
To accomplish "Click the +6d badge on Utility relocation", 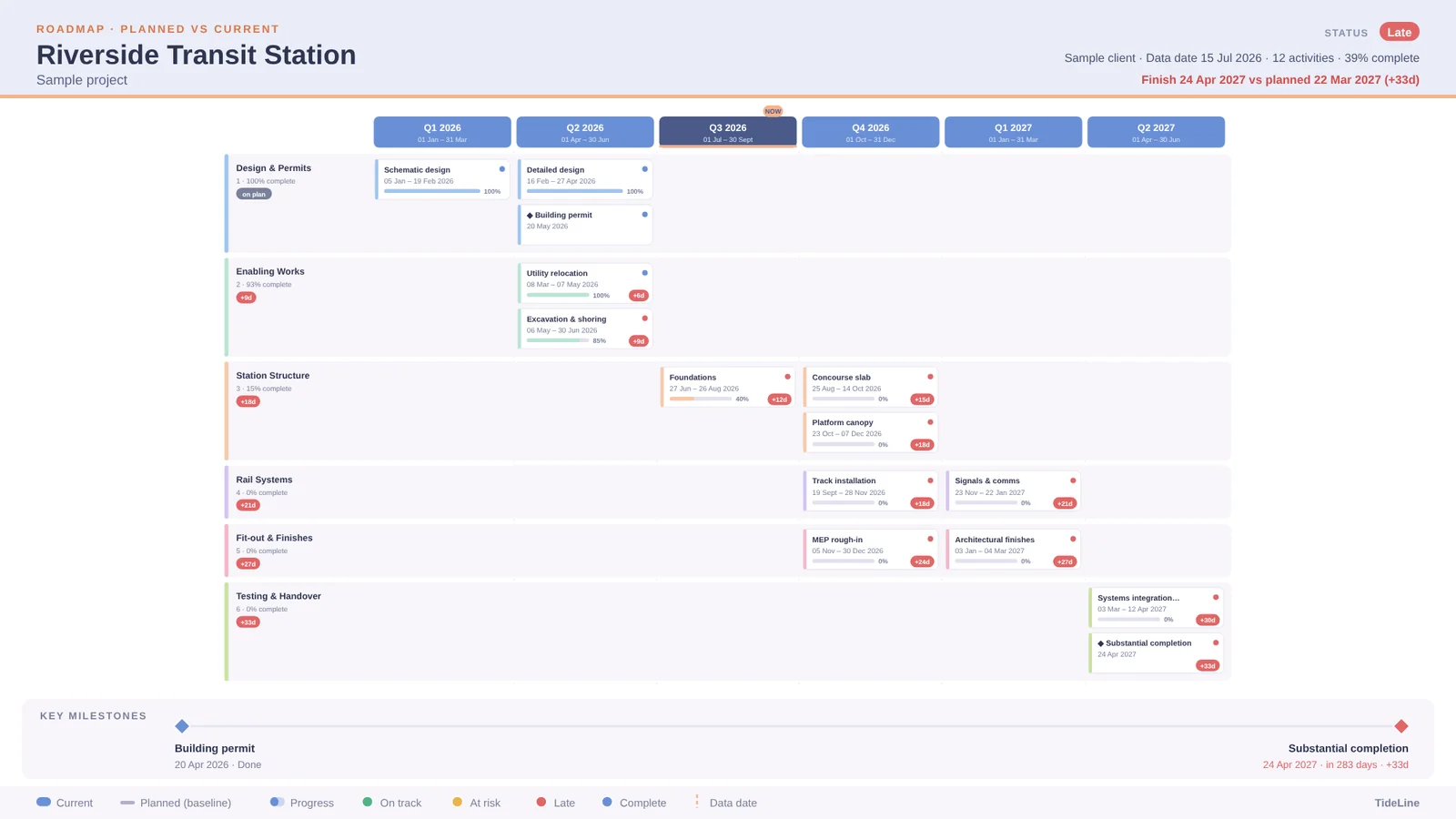I will point(639,296).
